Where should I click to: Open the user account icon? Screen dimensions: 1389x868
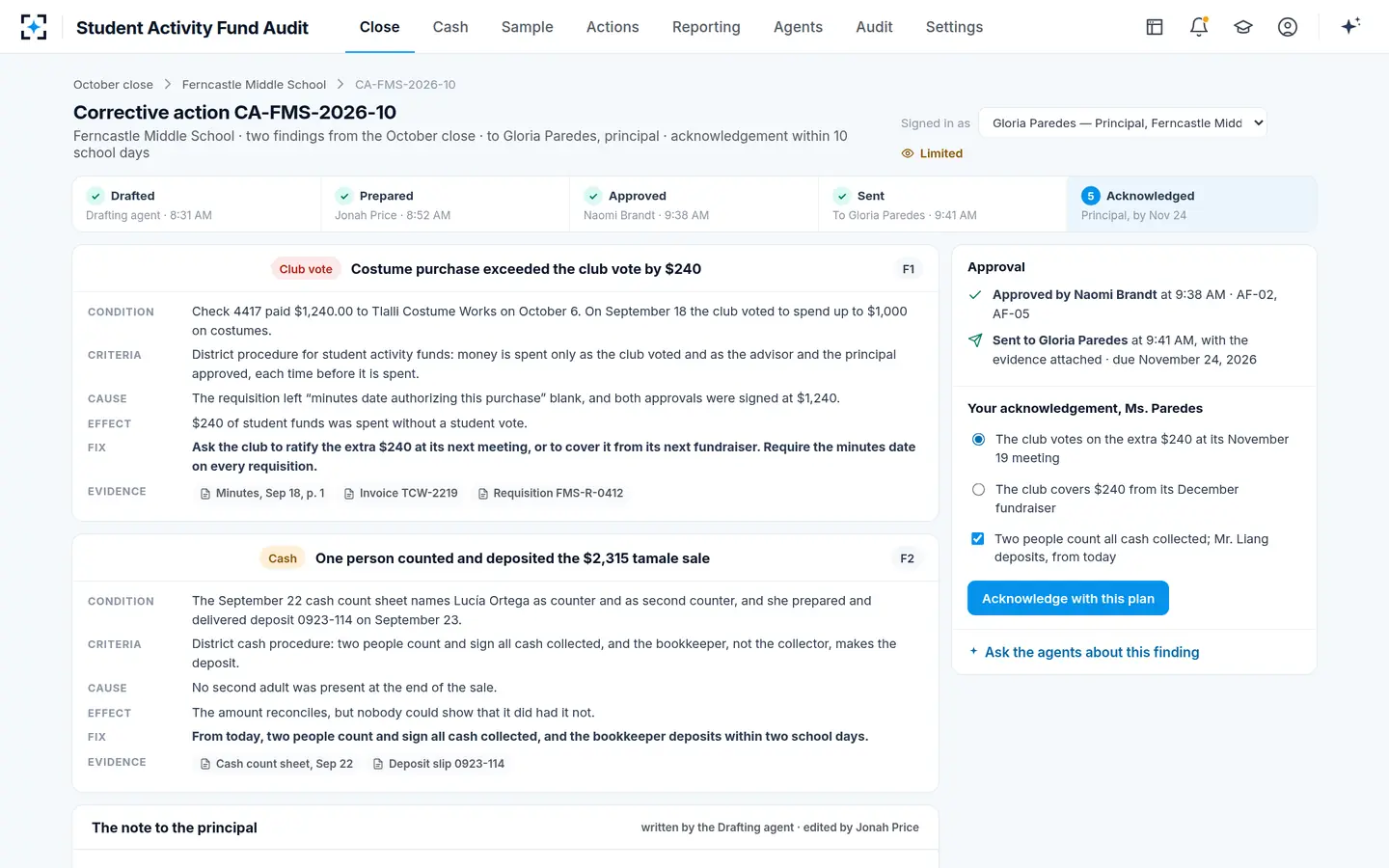tap(1288, 27)
